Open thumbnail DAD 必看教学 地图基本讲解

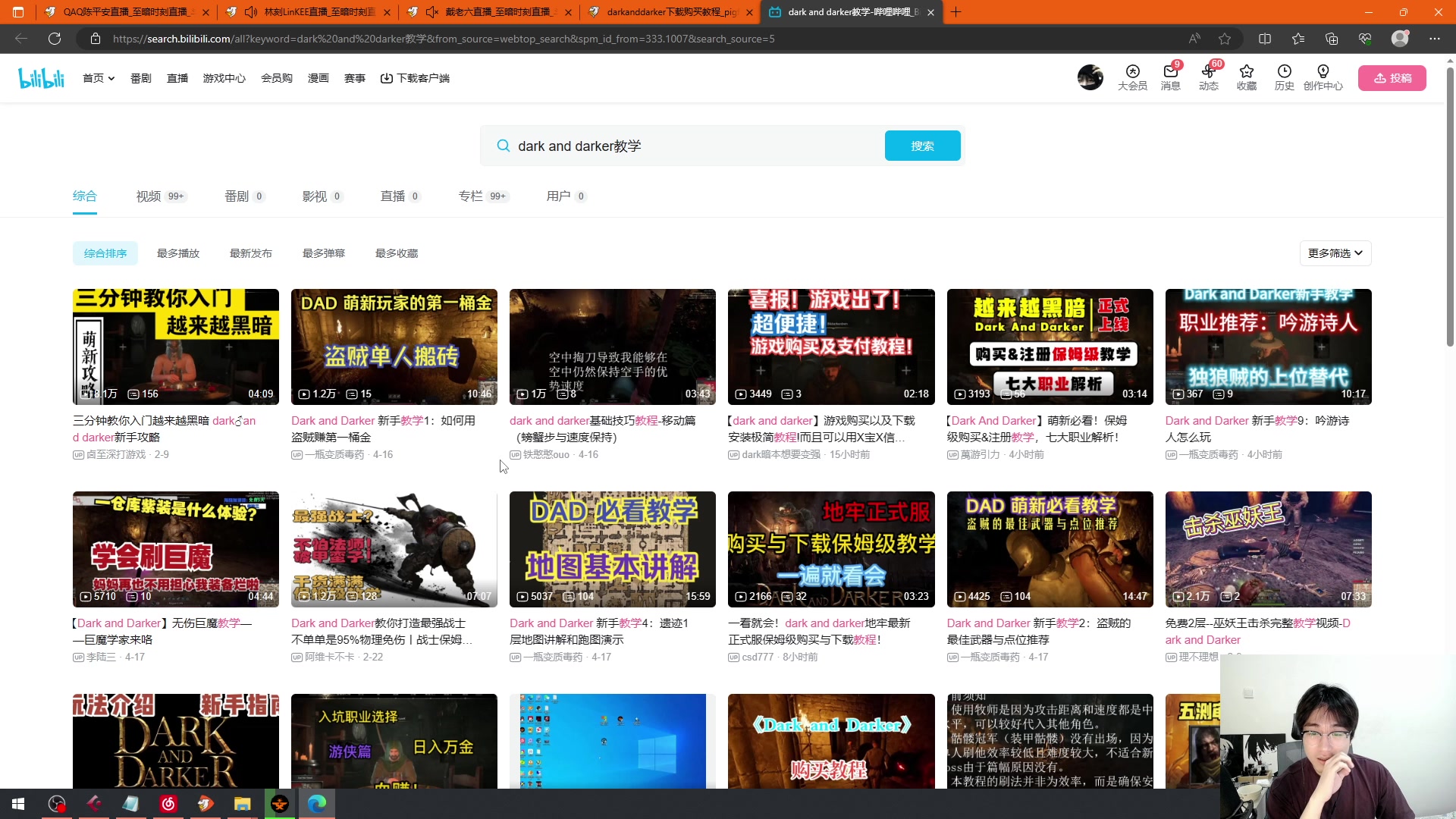pos(613,549)
